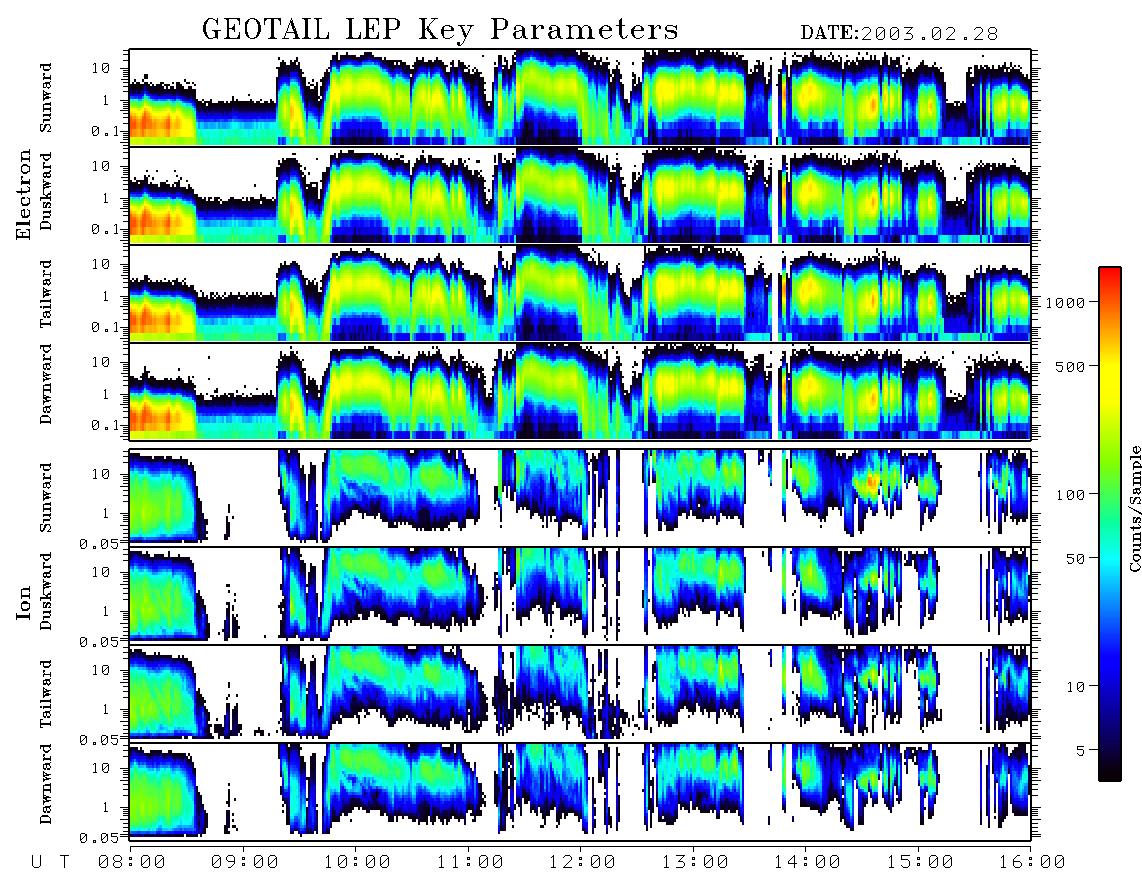Click the vertical "Ion" group label
This screenshot has height=880, width=1142.
(24, 602)
